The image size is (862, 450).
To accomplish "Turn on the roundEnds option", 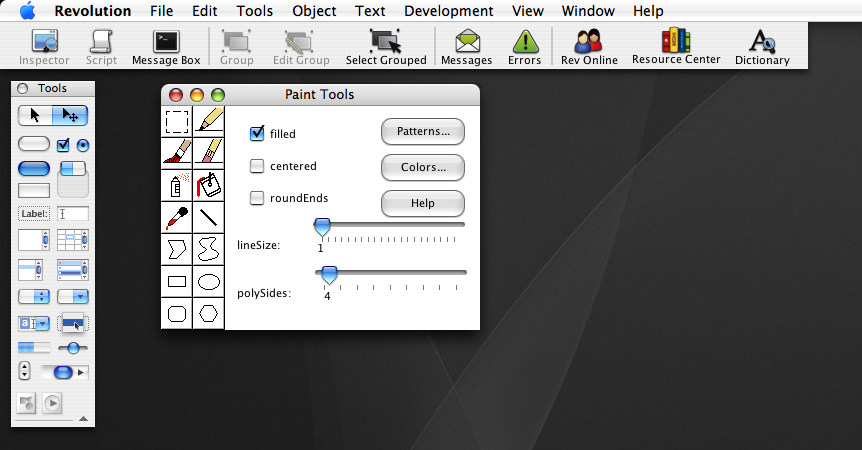I will [x=257, y=198].
